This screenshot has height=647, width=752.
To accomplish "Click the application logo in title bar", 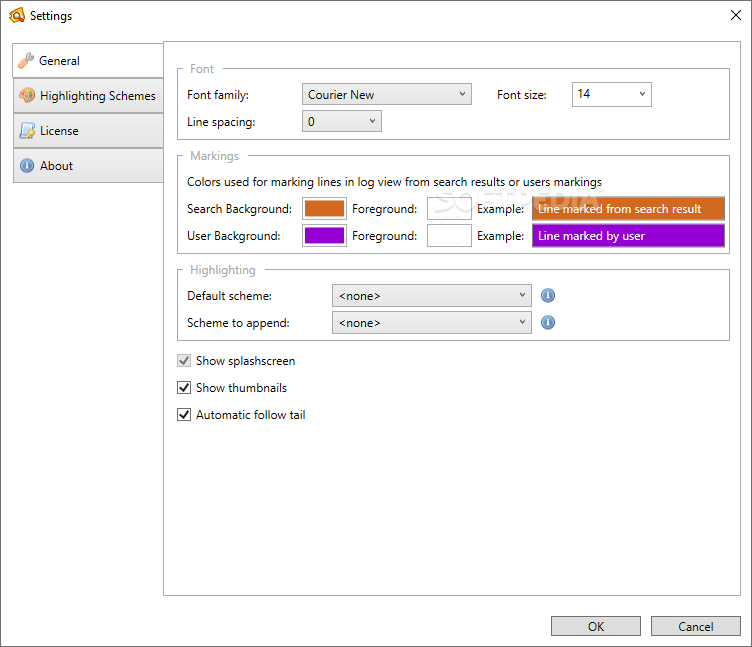I will pos(16,15).
